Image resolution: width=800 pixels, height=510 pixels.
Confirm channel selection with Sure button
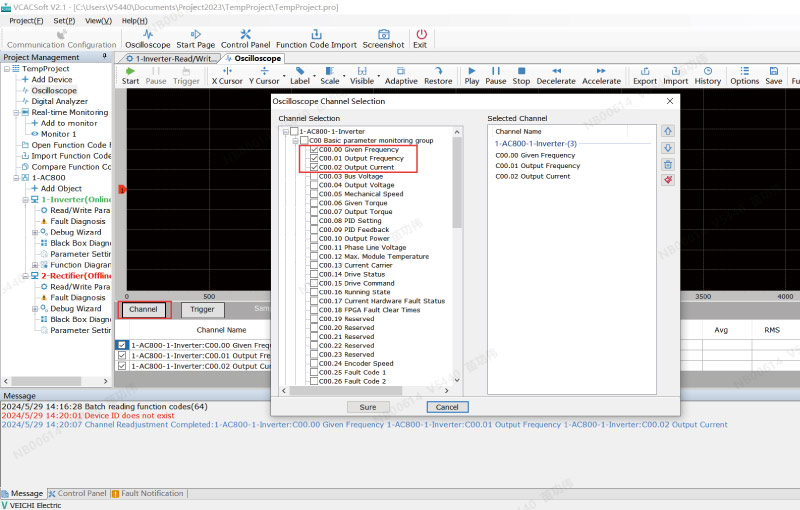[368, 407]
